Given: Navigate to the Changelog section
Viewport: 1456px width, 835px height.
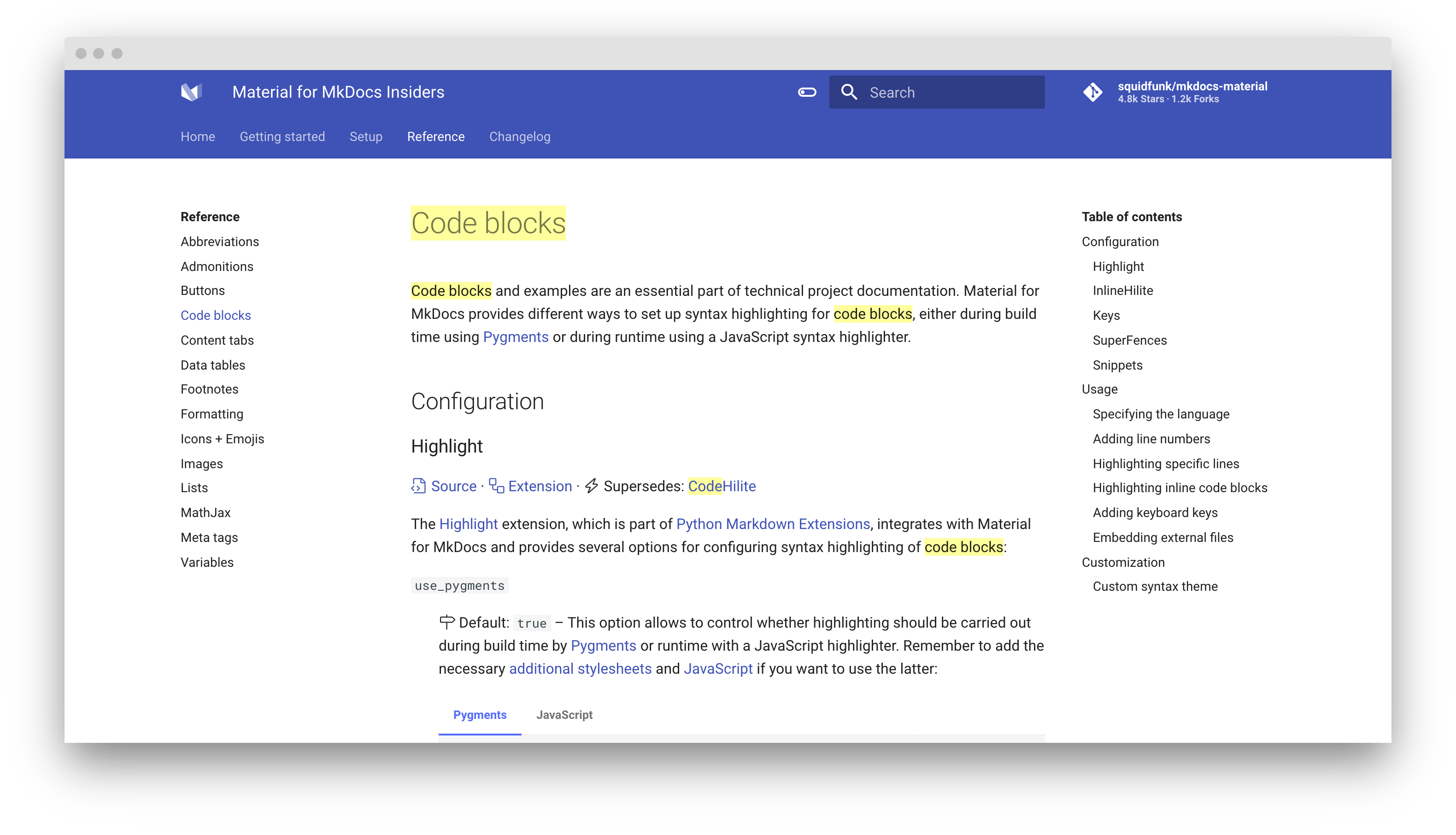Looking at the screenshot, I should point(519,136).
